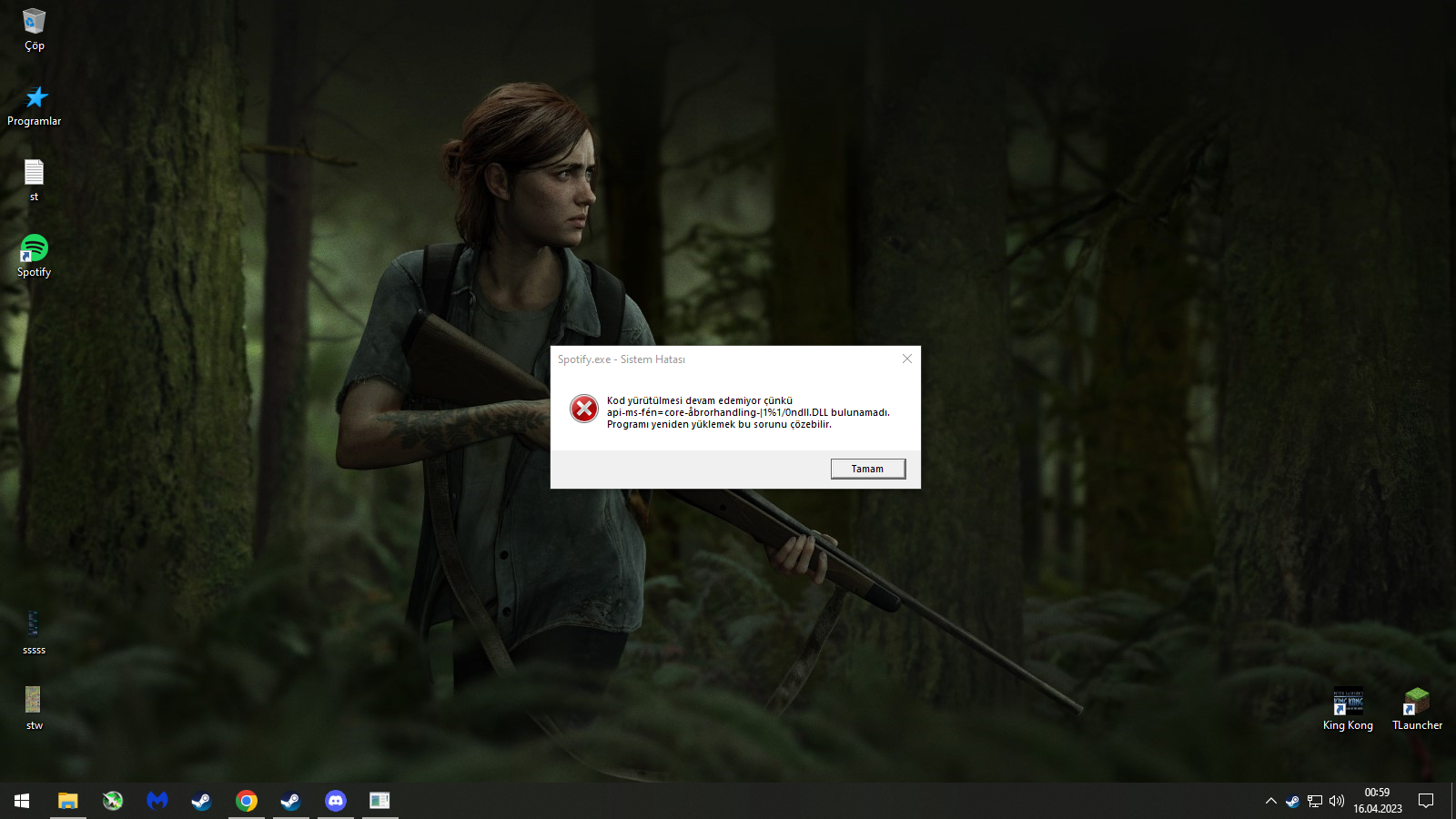Switch to Google Chrome in the taskbar
1456x819 pixels.
click(x=247, y=801)
